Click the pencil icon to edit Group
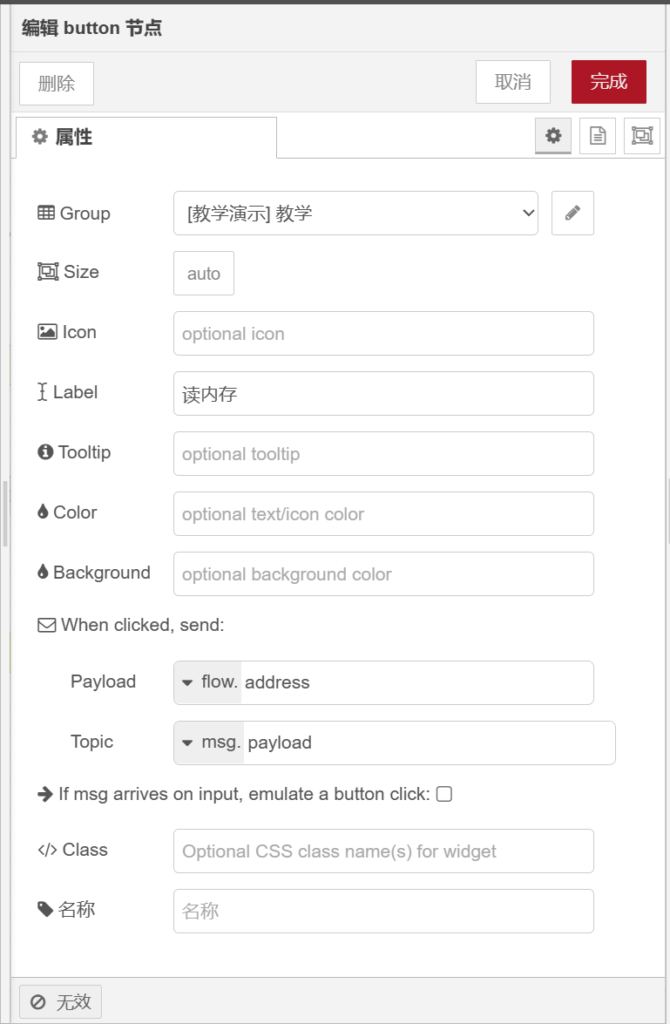Screen dimensions: 670x1024 [x=572, y=213]
